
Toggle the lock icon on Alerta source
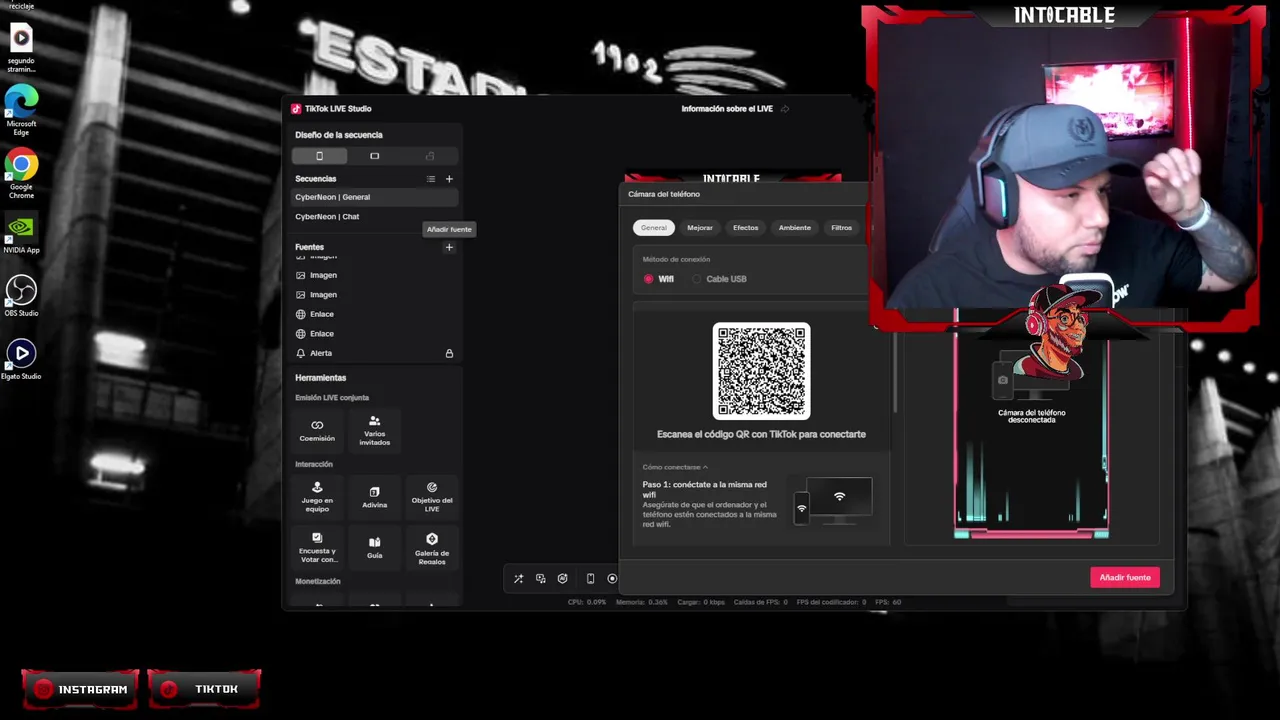point(449,353)
